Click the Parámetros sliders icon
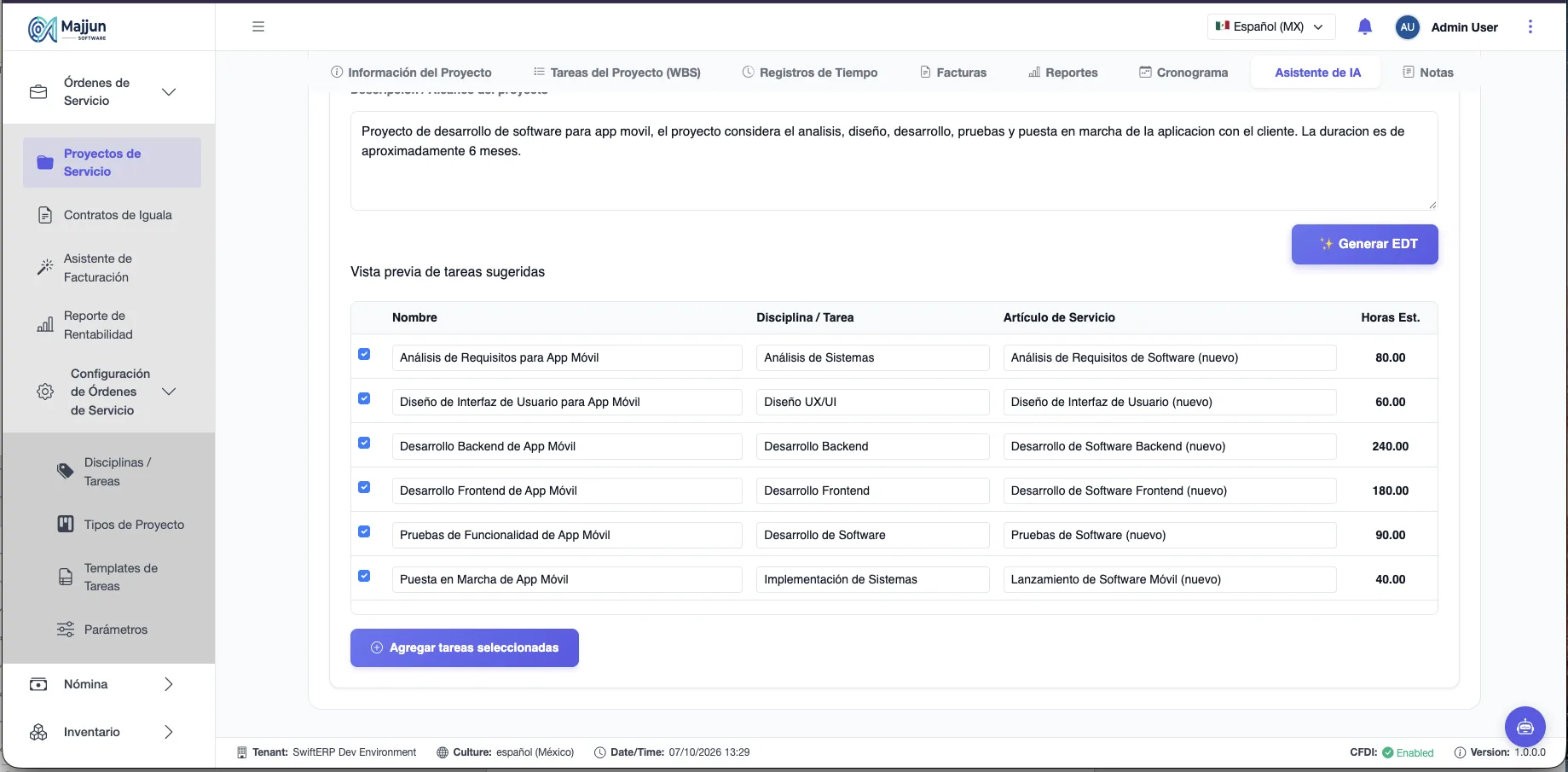 coord(66,630)
